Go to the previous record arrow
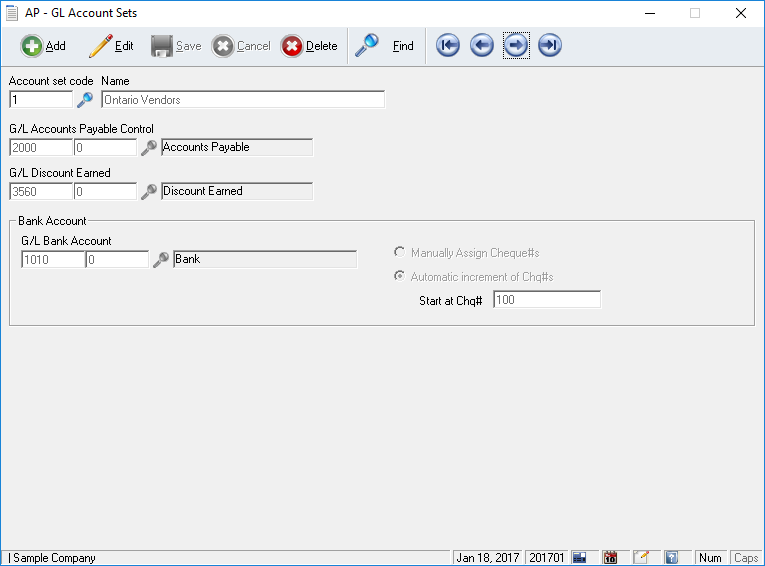The height and width of the screenshot is (566, 765). 482,46
